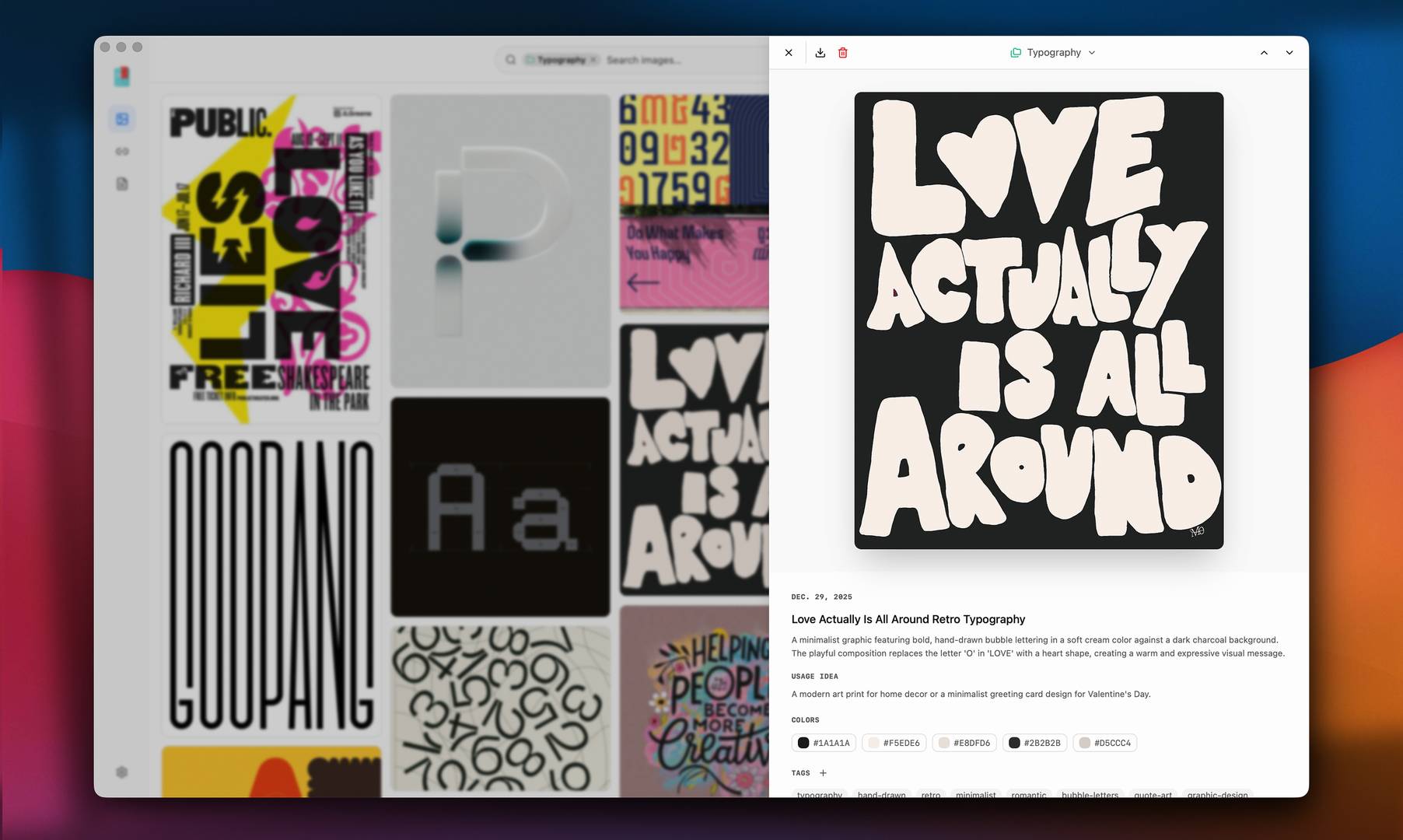This screenshot has height=840, width=1403.
Task: Open the Typography collection dropdown
Action: pos(1052,53)
